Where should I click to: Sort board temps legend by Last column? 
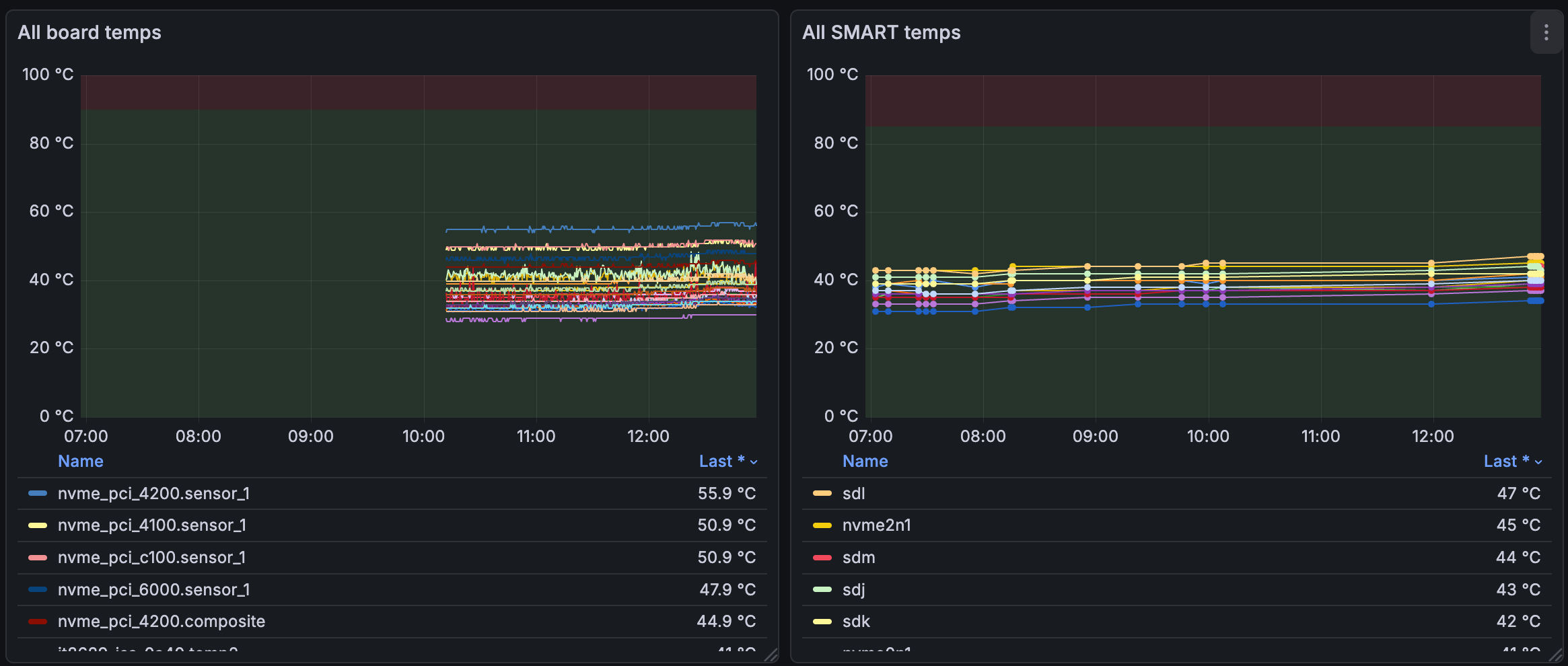click(728, 461)
